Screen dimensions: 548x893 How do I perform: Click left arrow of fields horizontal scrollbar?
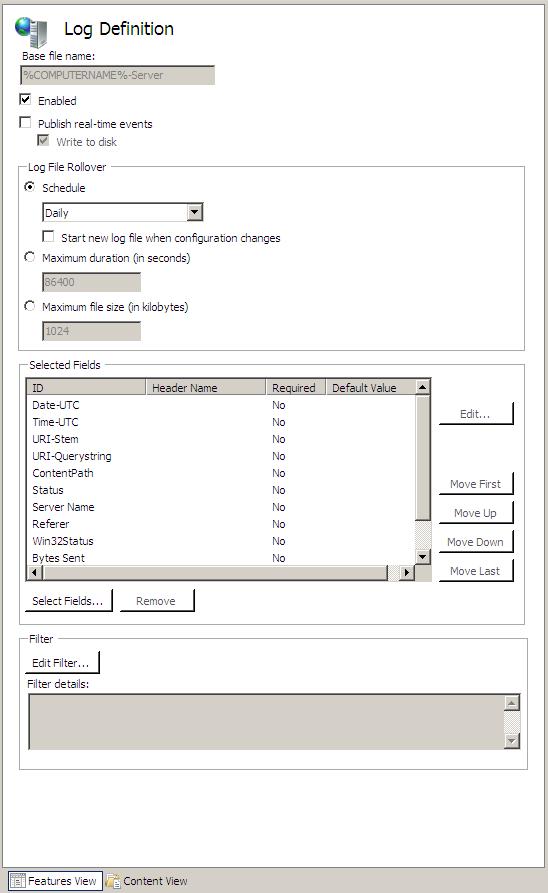[x=35, y=572]
